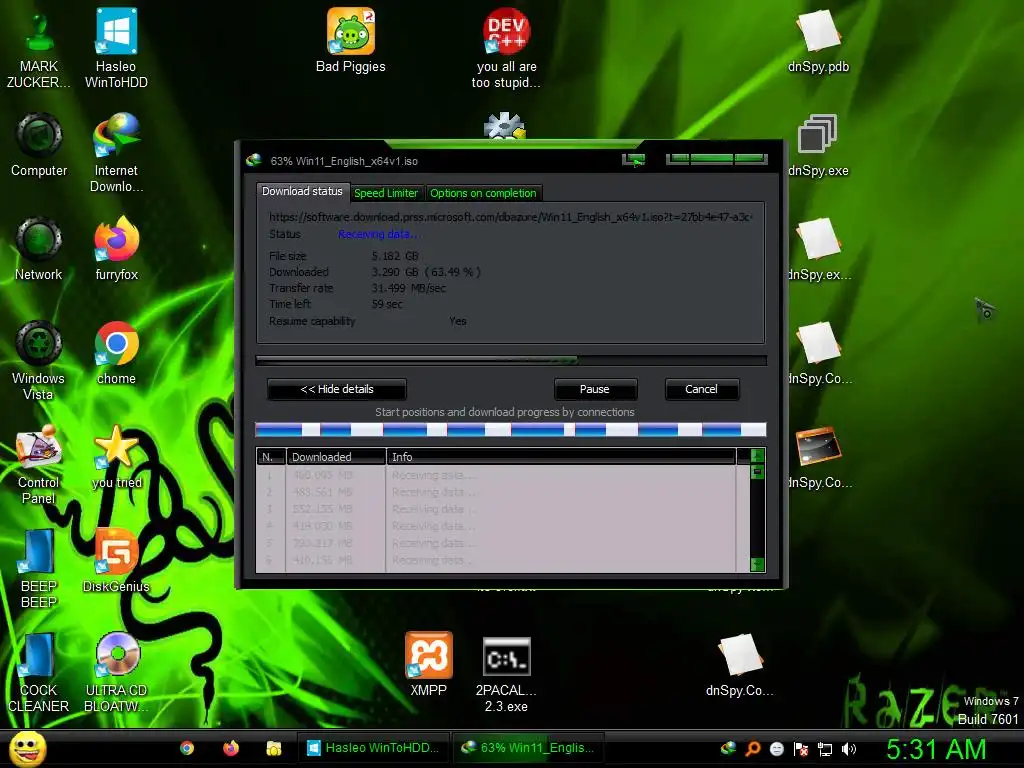Viewport: 1024px width, 768px height.
Task: Open Chrome from the taskbar quick launch
Action: (187, 748)
